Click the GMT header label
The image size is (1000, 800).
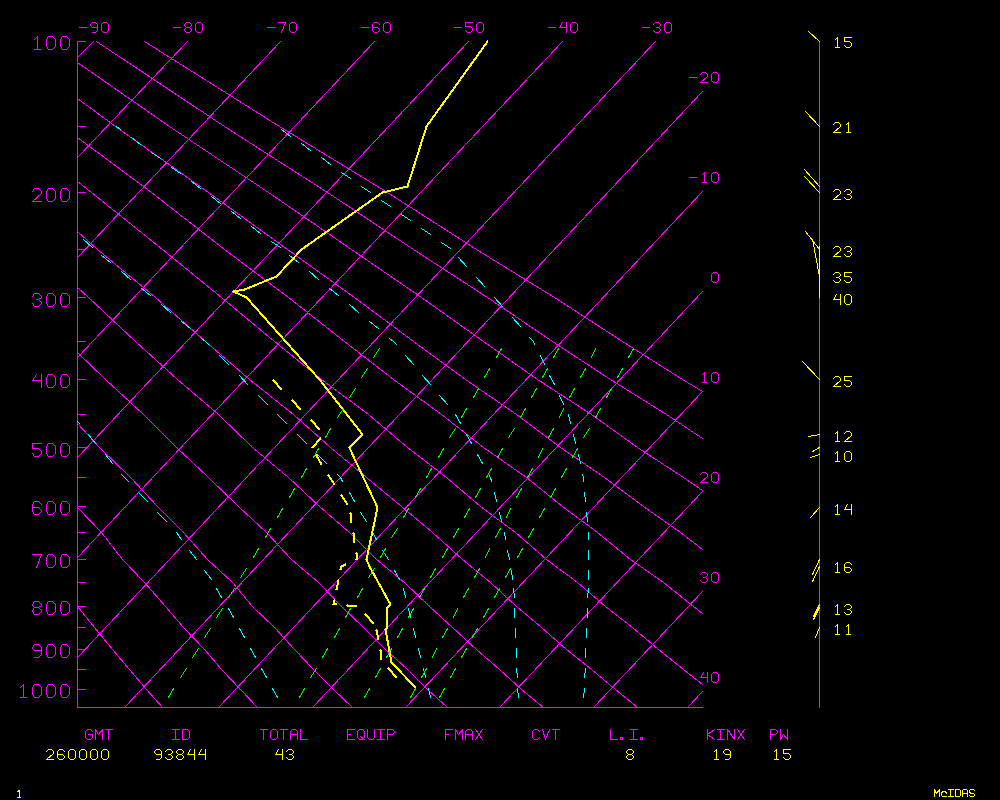click(x=98, y=735)
